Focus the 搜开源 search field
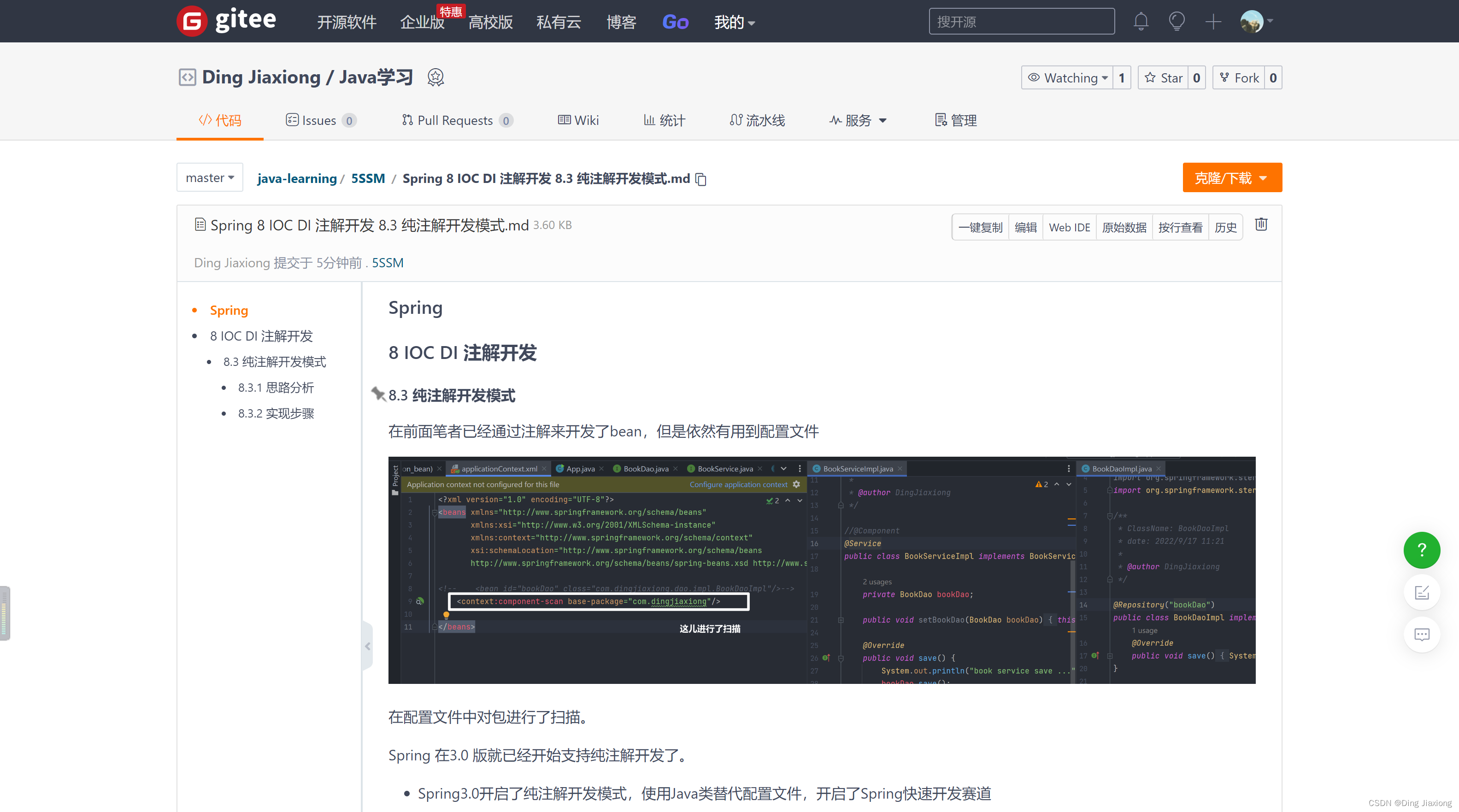Image resolution: width=1459 pixels, height=812 pixels. click(x=1021, y=22)
